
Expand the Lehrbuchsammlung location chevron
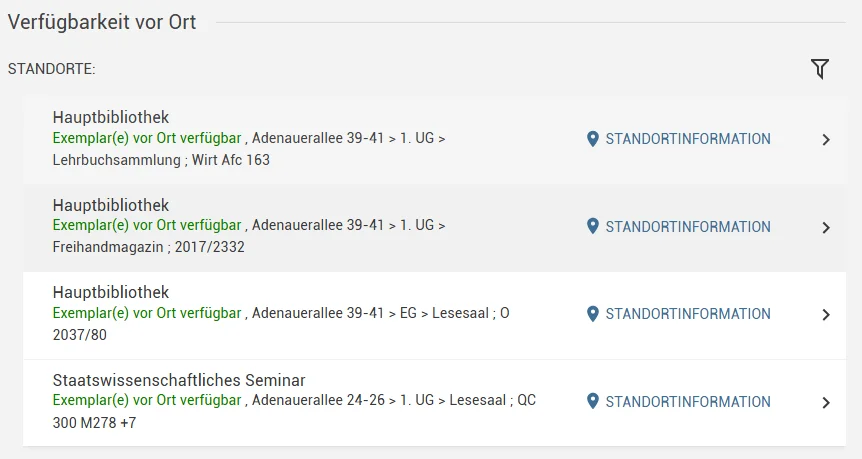pos(826,140)
